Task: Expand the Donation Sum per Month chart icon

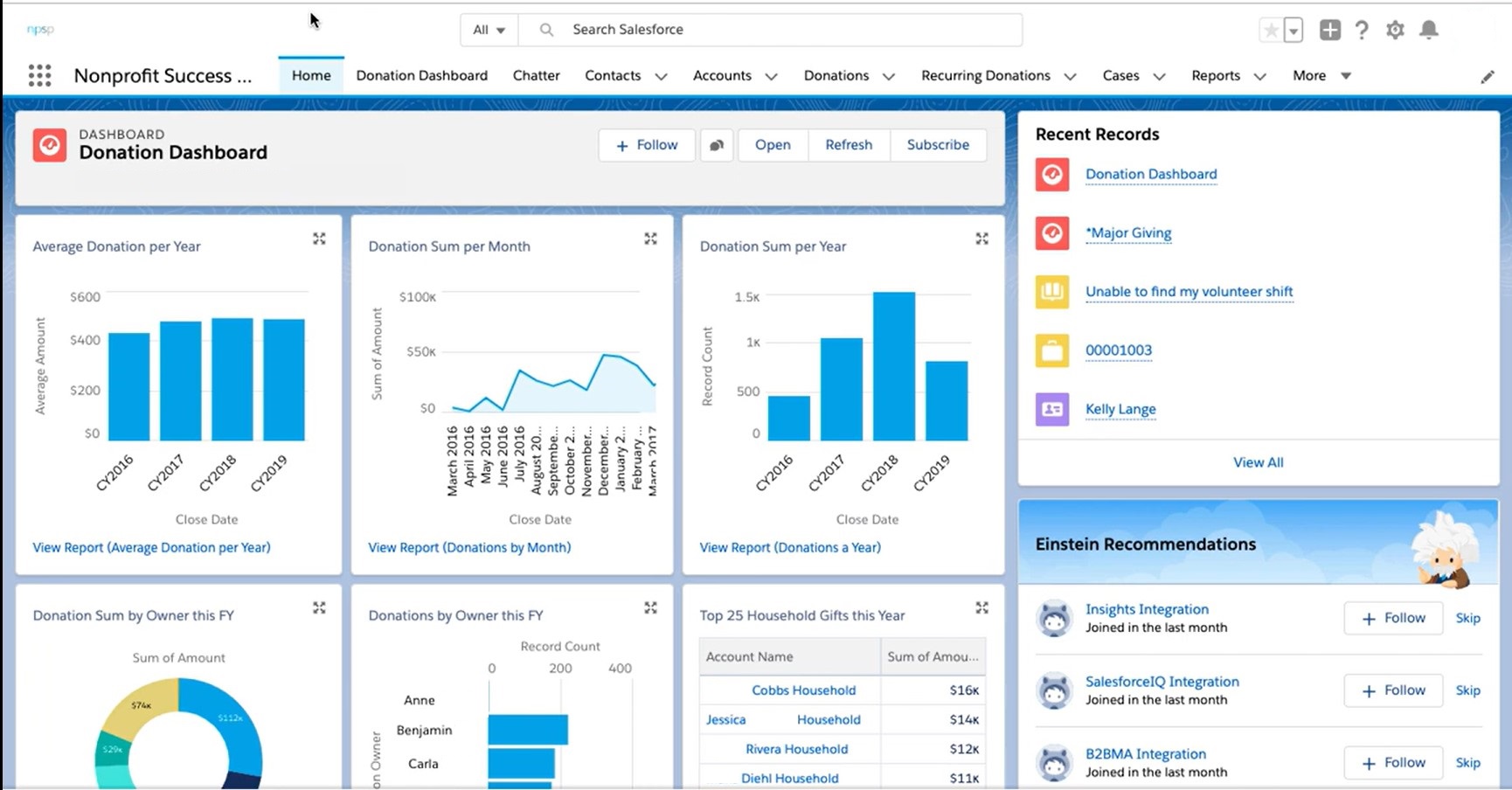Action: click(x=650, y=238)
